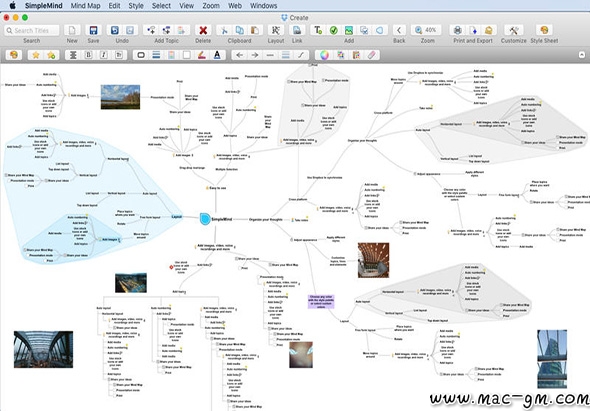This screenshot has width=590, height=411.
Task: Click the yellow star icon in style bar
Action: [x=36, y=55]
